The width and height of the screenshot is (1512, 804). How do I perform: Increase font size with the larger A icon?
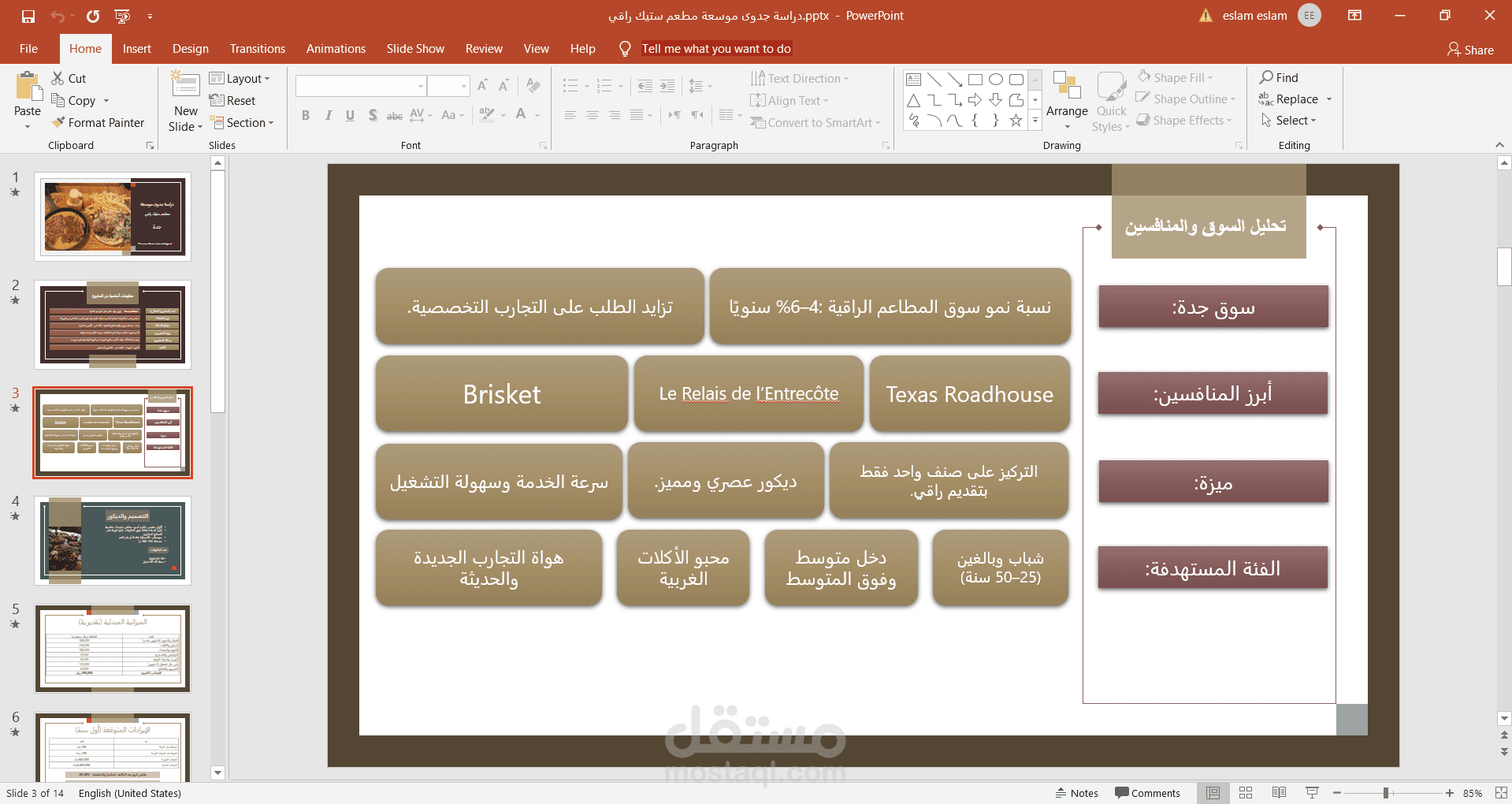pos(482,85)
